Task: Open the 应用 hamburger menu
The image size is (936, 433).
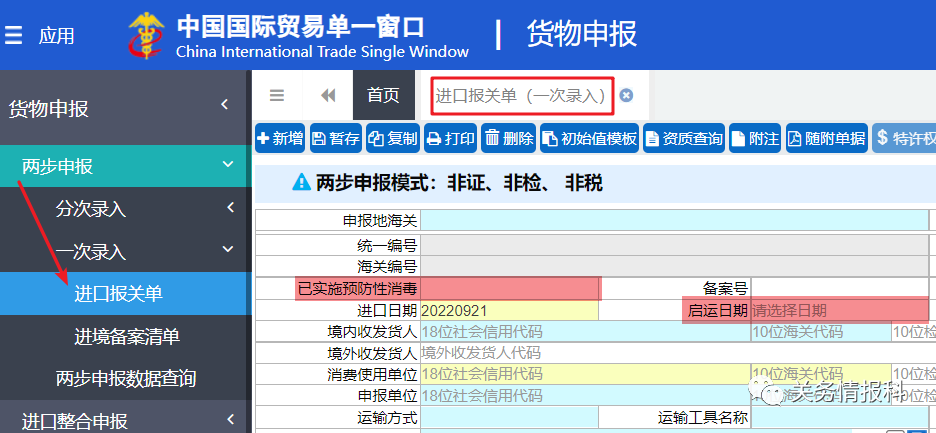Action: tap(13, 35)
